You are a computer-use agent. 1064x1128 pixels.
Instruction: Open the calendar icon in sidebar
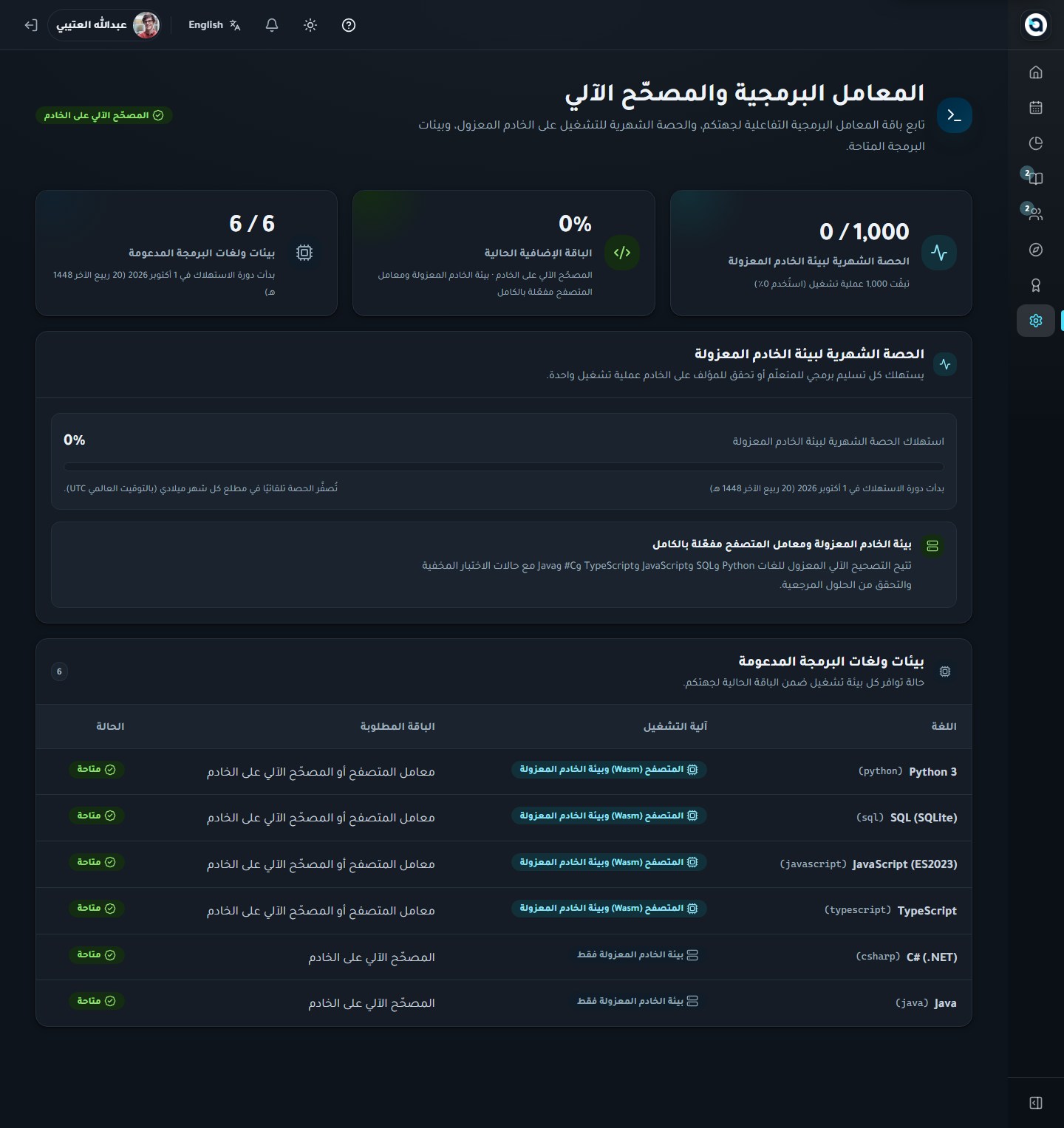click(x=1035, y=108)
